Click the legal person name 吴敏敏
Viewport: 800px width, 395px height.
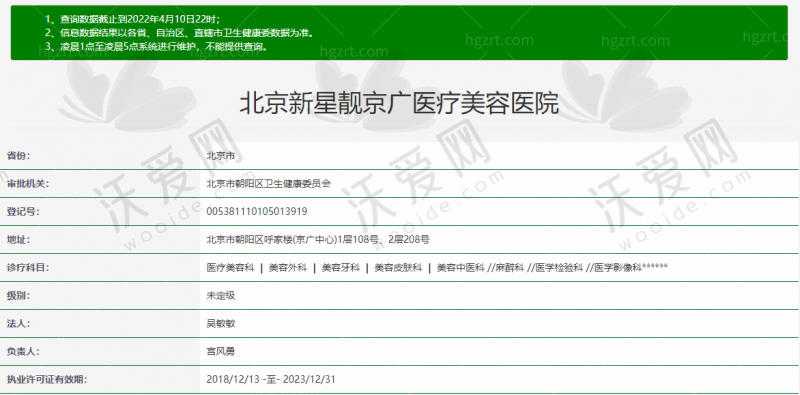221,324
